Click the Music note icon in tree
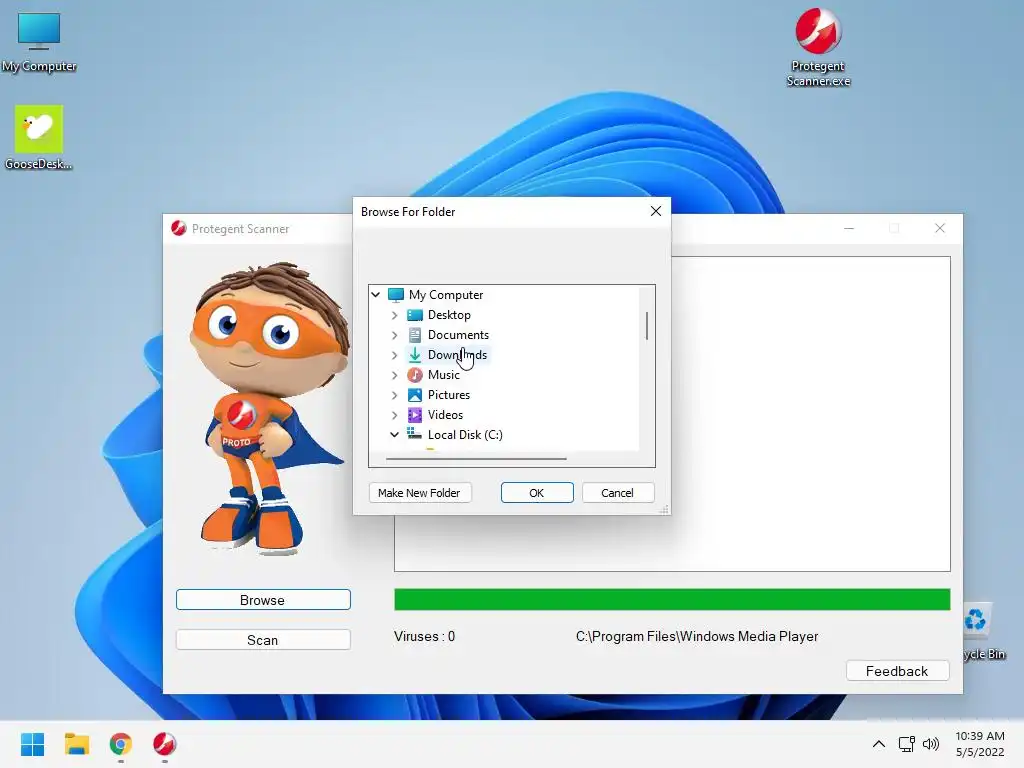 tap(415, 375)
